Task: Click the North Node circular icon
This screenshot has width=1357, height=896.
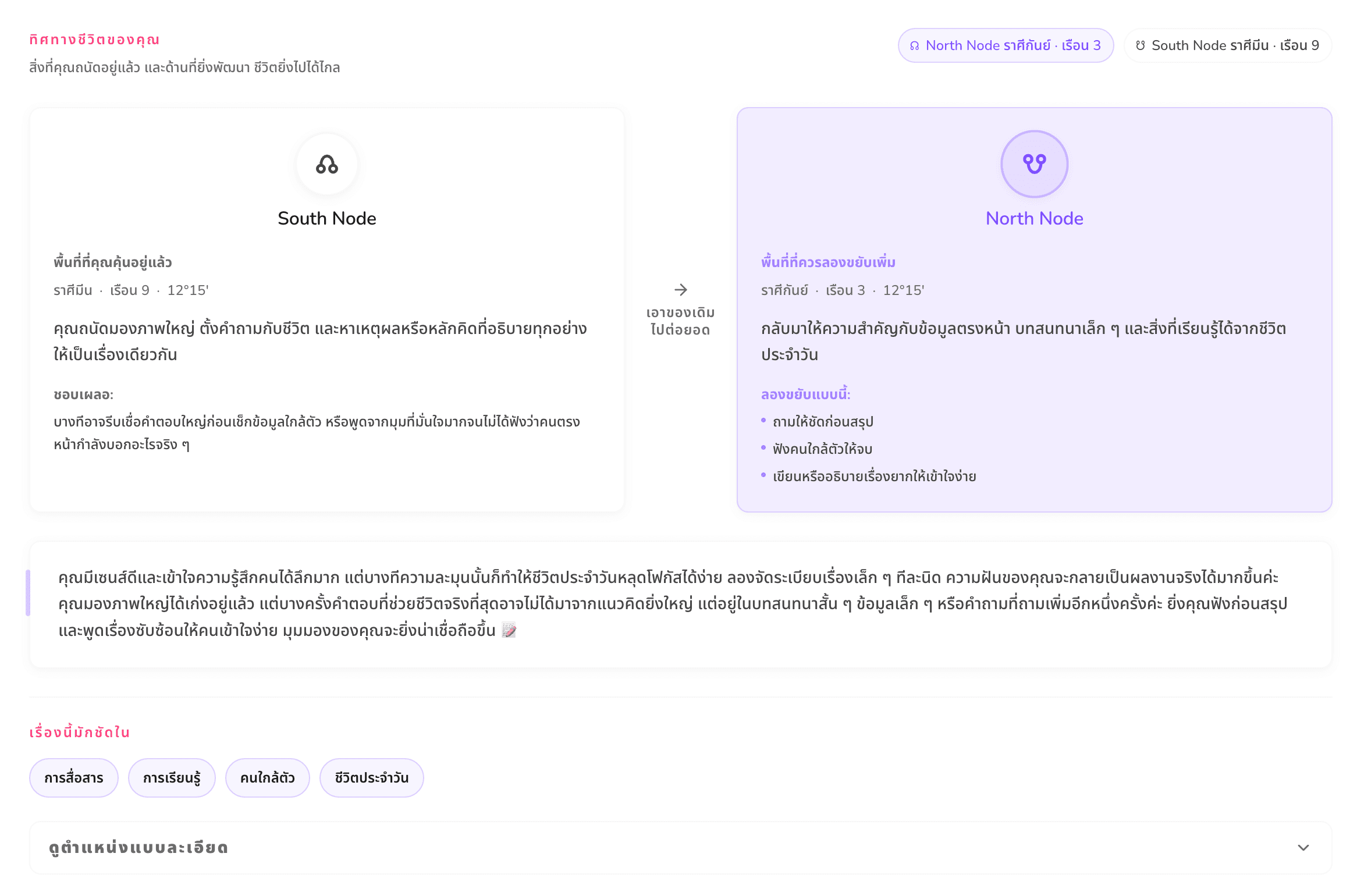Action: (1034, 164)
